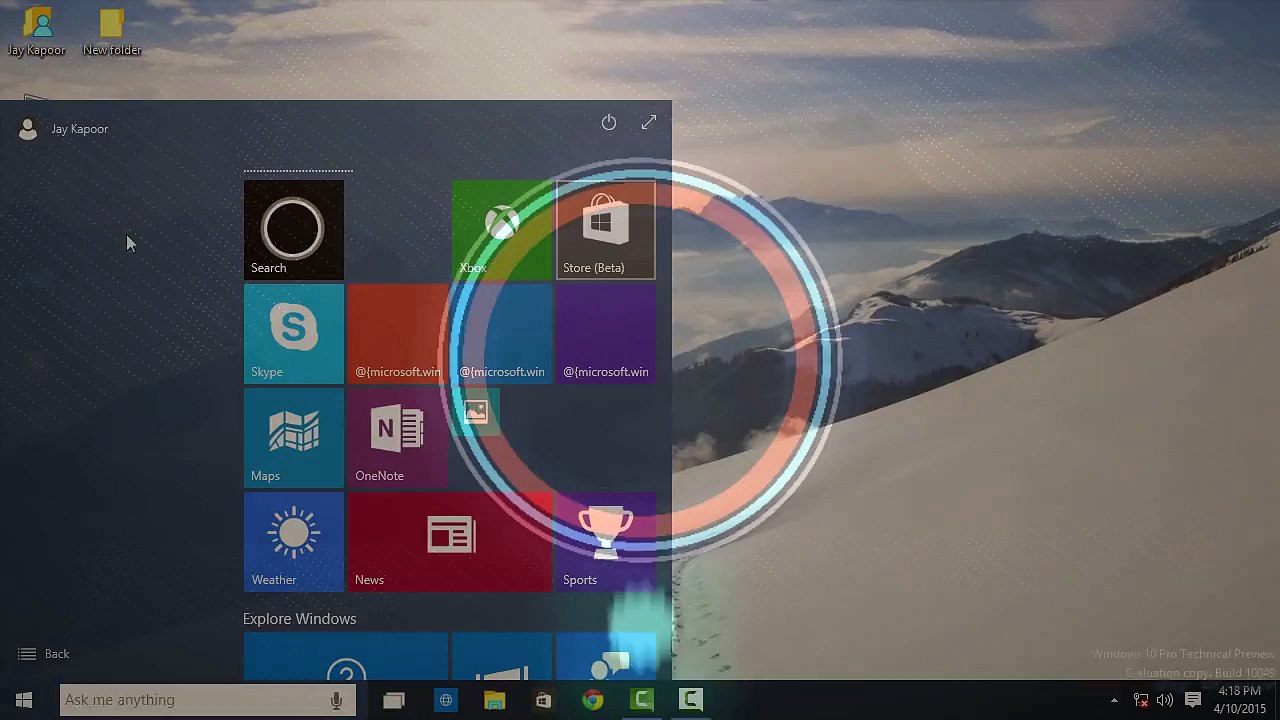Open Task View from taskbar
Image resolution: width=1280 pixels, height=720 pixels.
point(394,700)
